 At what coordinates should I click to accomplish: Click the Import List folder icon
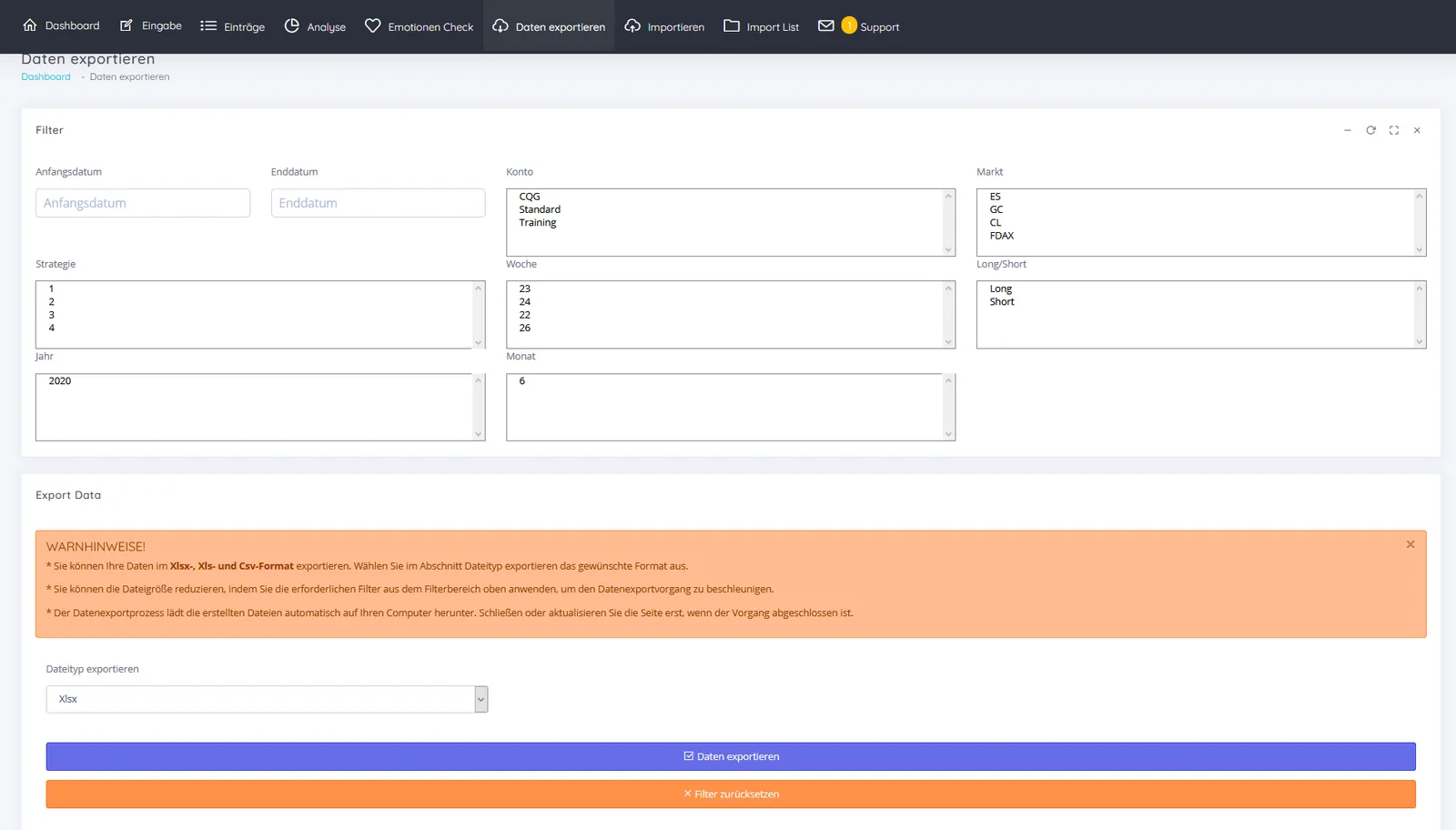(x=732, y=25)
